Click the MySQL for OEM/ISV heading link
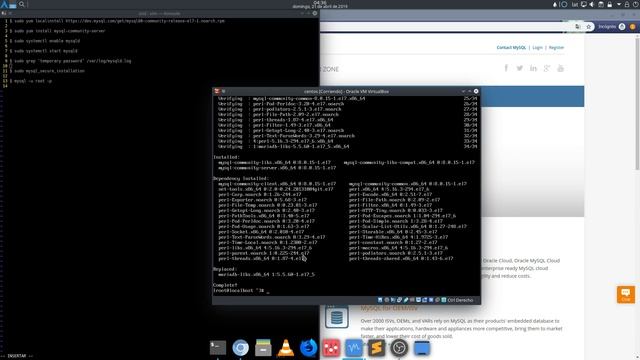 pos(389,308)
